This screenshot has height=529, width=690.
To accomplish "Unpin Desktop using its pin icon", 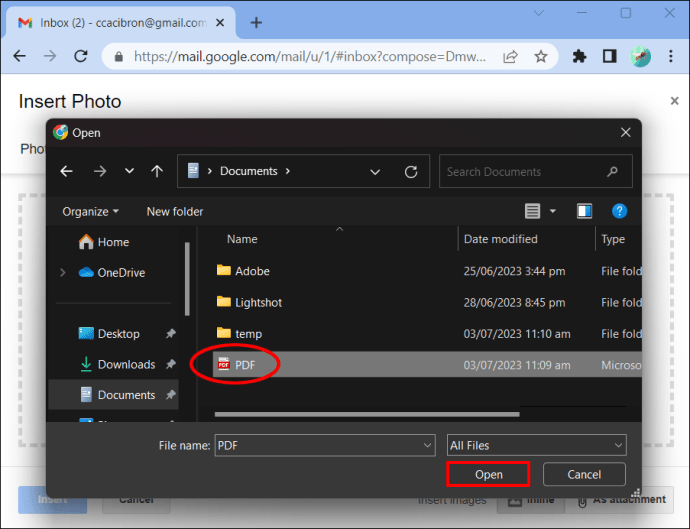I will click(x=171, y=334).
